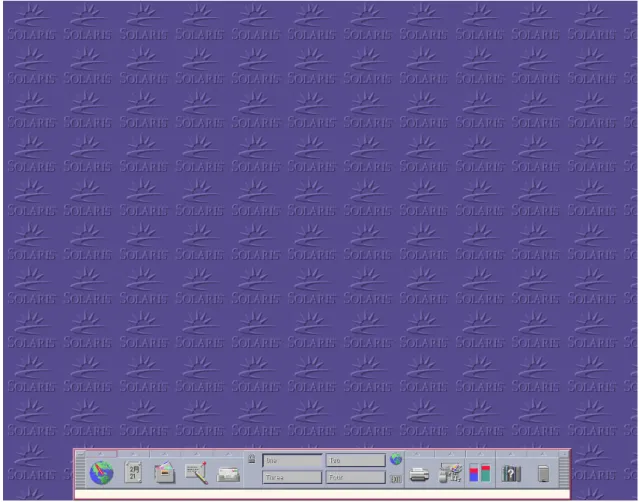Screen dimensions: 639x502
Task: Click the EXIT logout button
Action: point(395,479)
